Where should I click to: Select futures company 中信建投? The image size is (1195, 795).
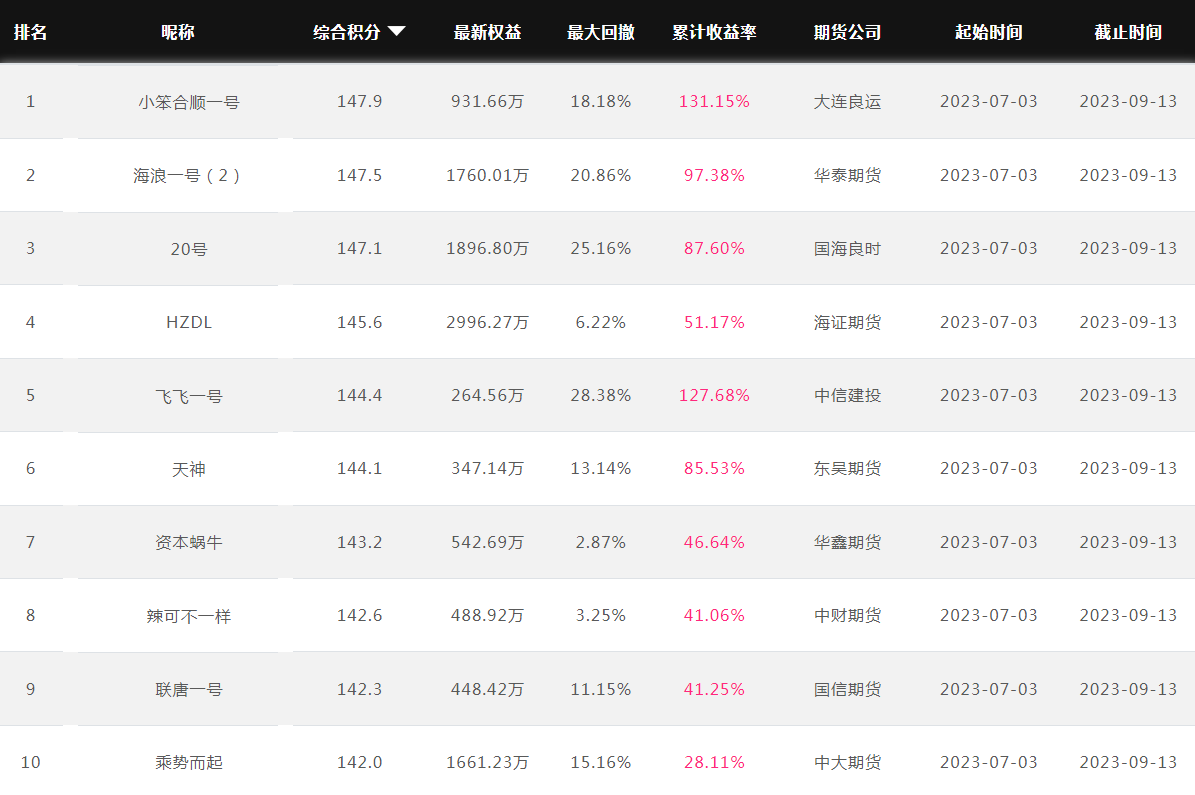tap(847, 396)
